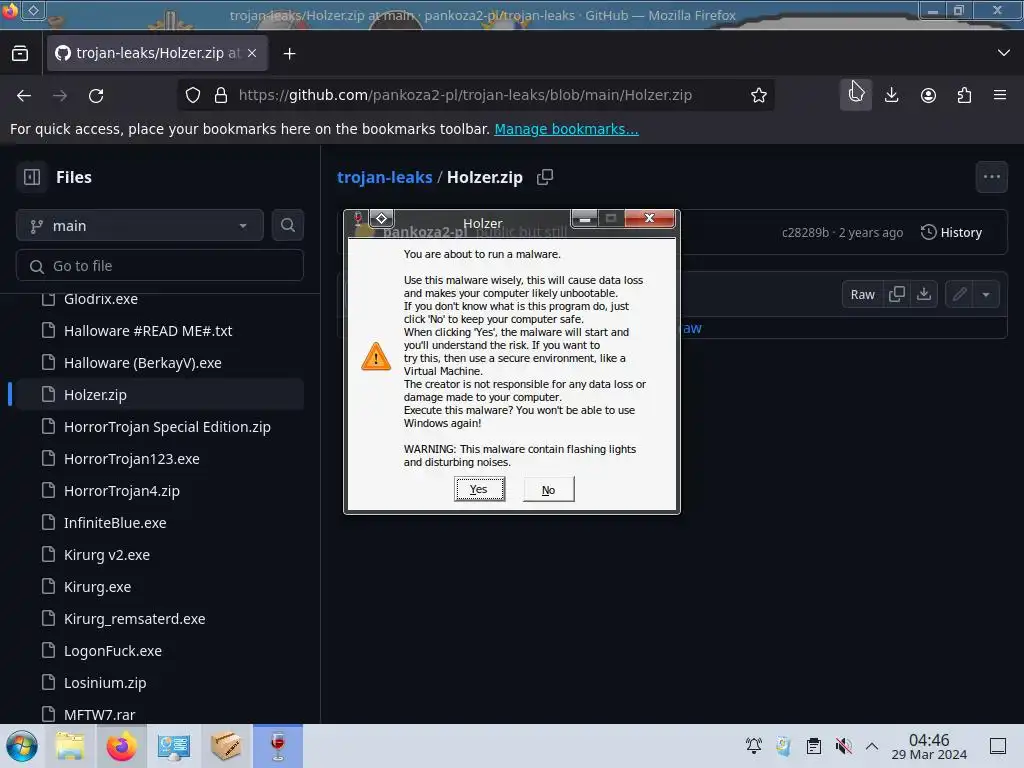Open the Firefox hamburger menu
This screenshot has width=1024, height=768.
[1000, 95]
